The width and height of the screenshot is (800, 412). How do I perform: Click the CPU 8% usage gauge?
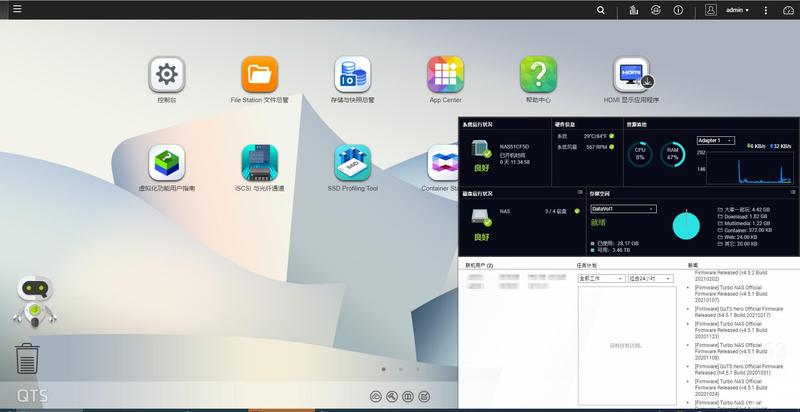(640, 154)
